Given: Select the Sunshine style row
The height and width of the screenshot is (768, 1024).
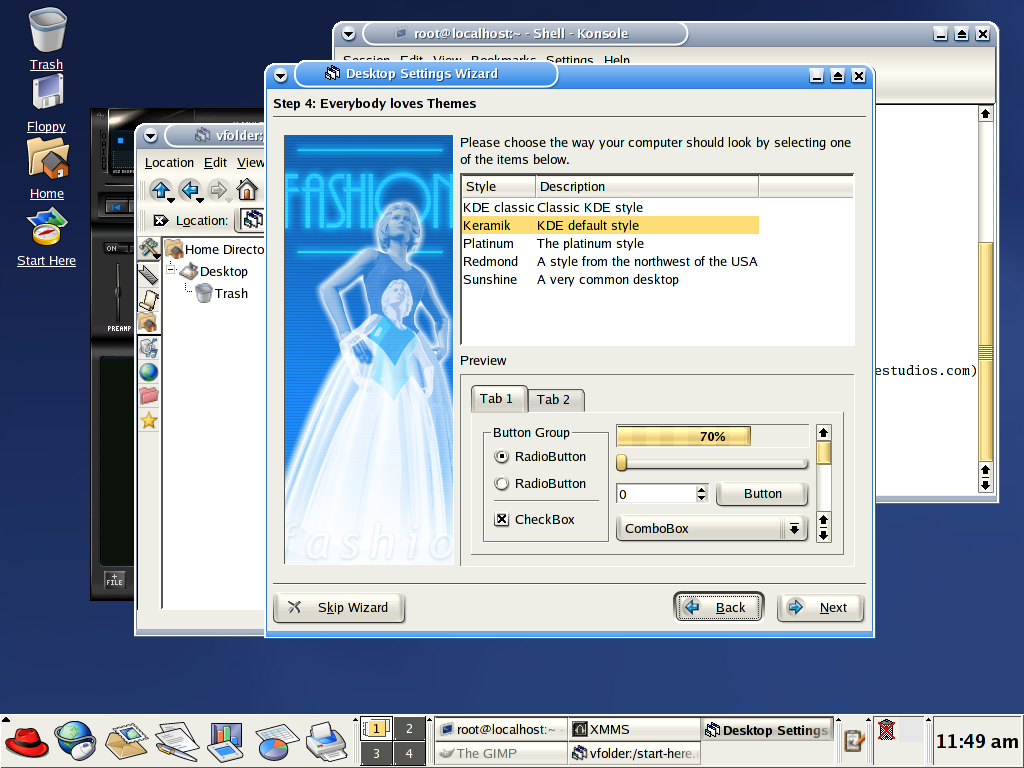Looking at the screenshot, I should (610, 280).
